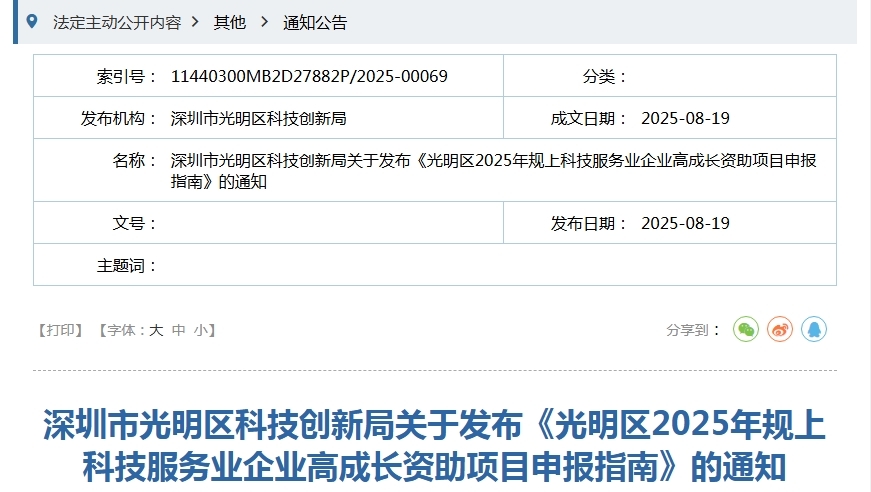871x492 pixels.
Task: Share the notice via WeChat icon
Action: coord(746,329)
